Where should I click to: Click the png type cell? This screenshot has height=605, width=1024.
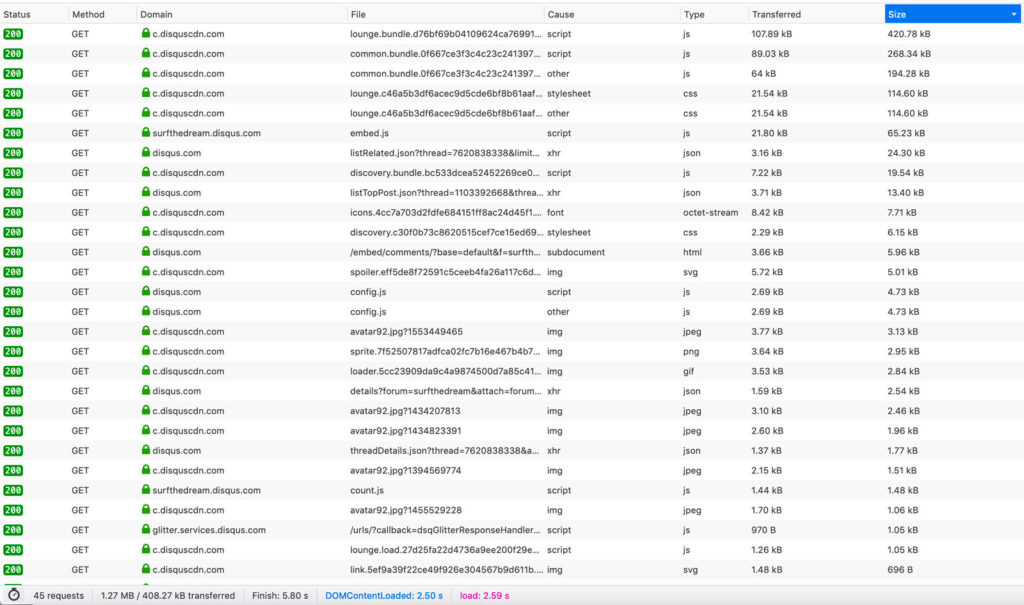[x=691, y=352]
